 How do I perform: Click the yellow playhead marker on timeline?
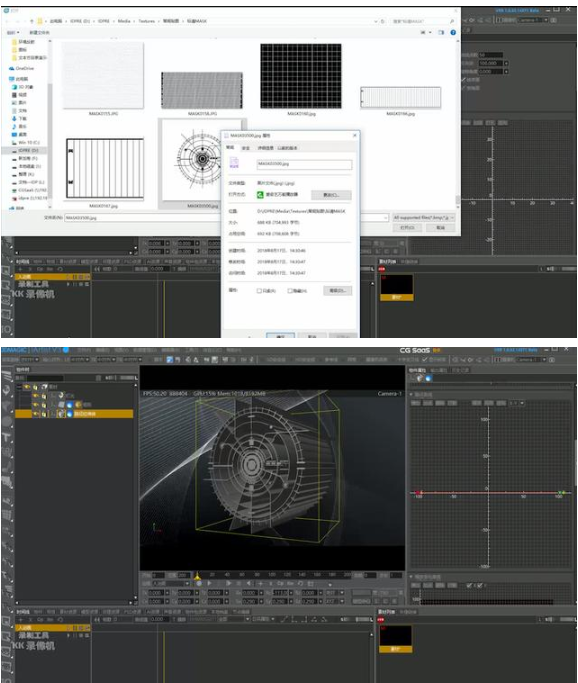click(x=197, y=577)
